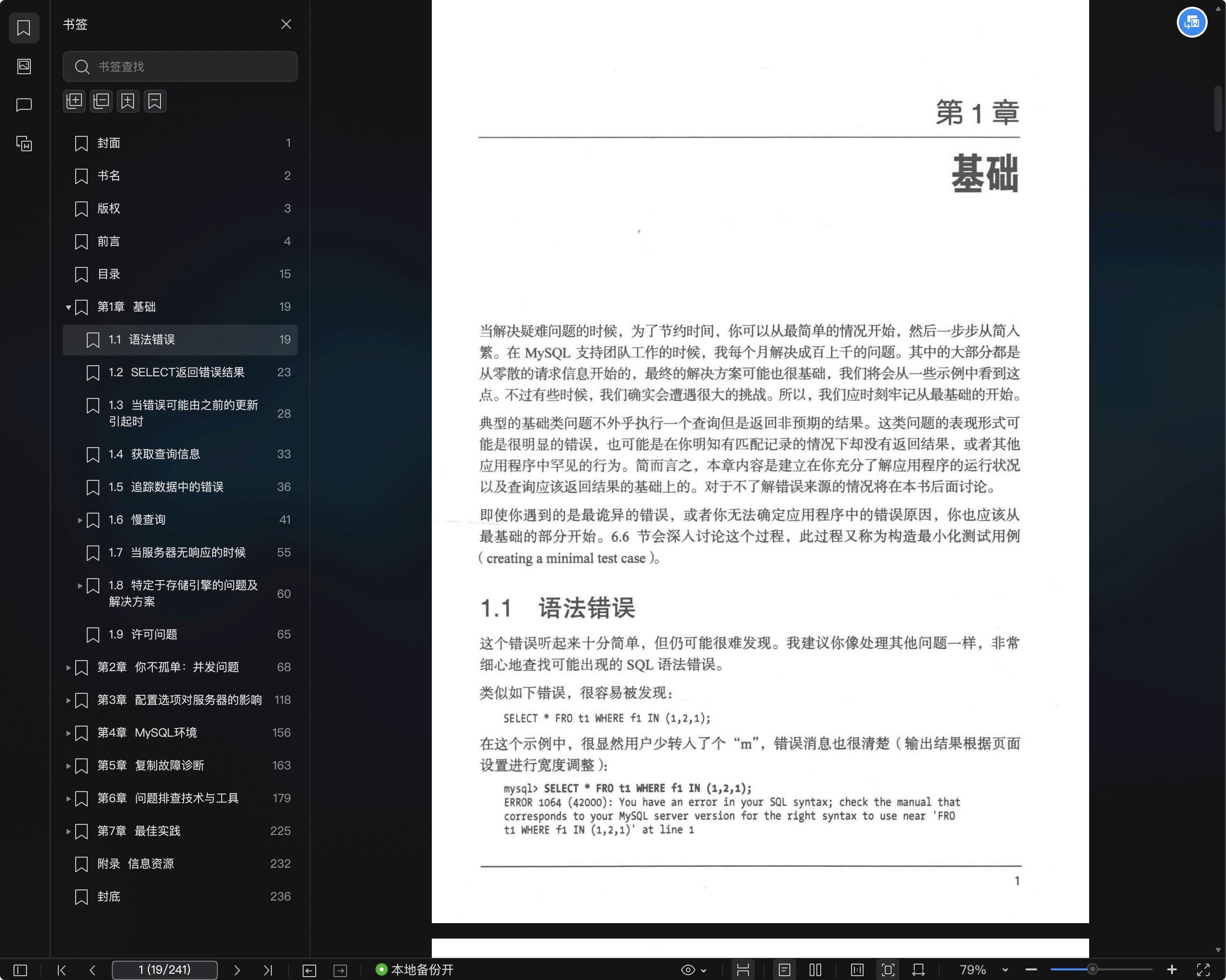Fit page width icon
The height and width of the screenshot is (980, 1226).
pos(919,970)
